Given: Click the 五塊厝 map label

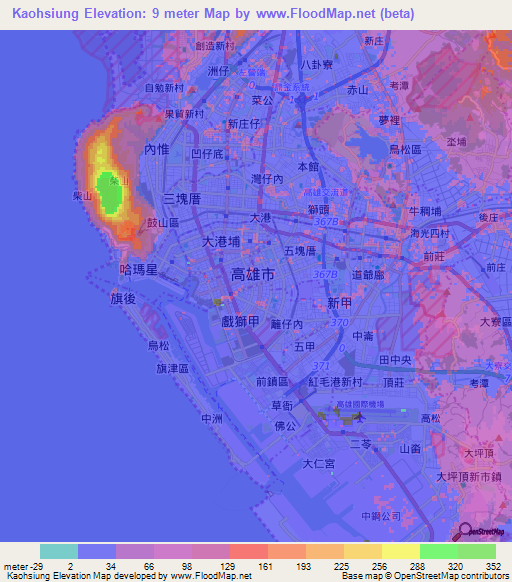Looking at the screenshot, I should 300,251.
